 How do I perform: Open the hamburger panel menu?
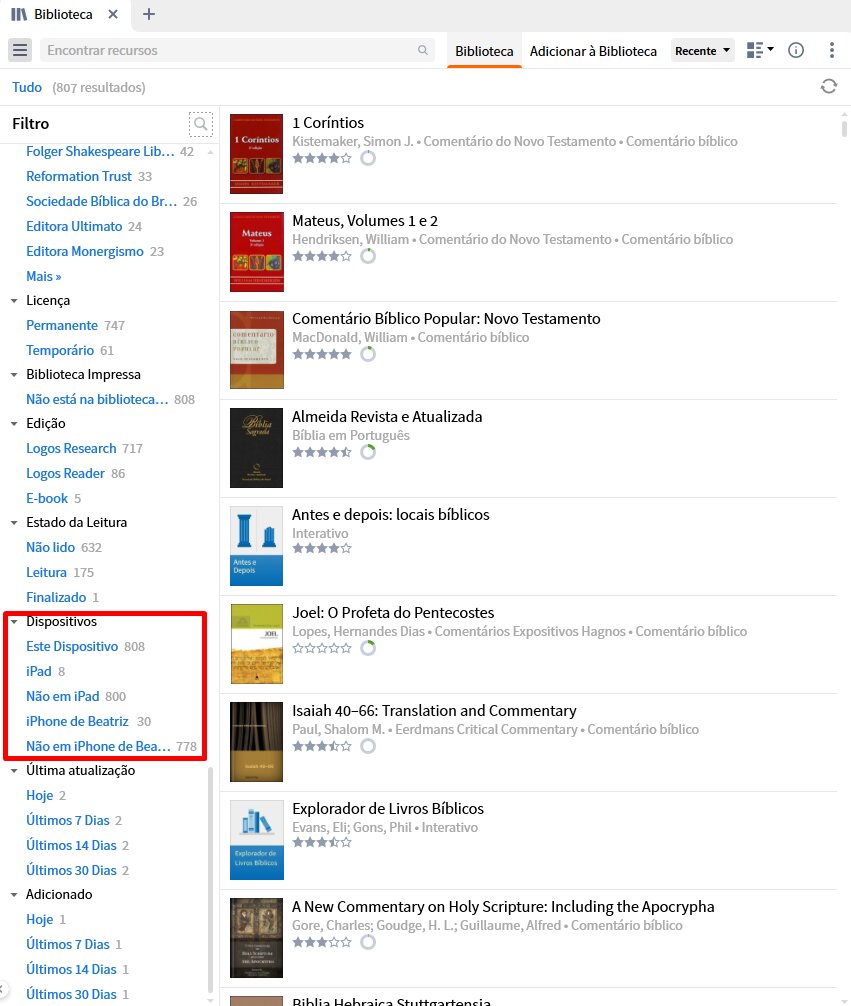pyautogui.click(x=20, y=50)
